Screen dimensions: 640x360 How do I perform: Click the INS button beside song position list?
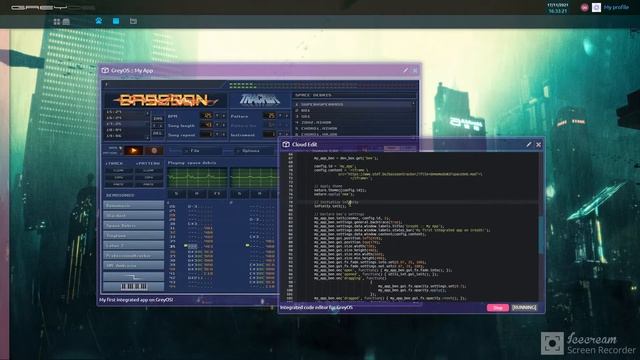tap(158, 119)
